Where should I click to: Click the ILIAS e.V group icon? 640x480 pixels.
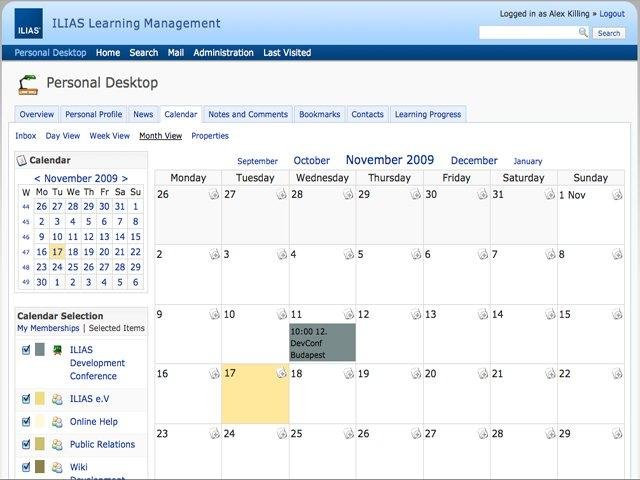[x=58, y=399]
